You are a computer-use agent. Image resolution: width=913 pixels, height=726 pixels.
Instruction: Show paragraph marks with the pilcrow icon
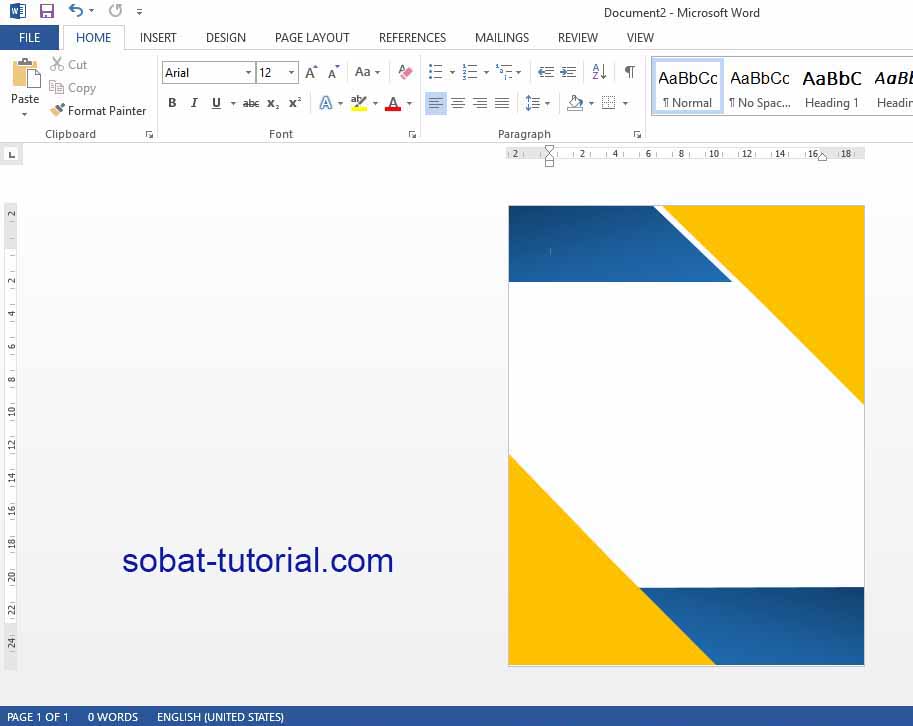(x=629, y=72)
